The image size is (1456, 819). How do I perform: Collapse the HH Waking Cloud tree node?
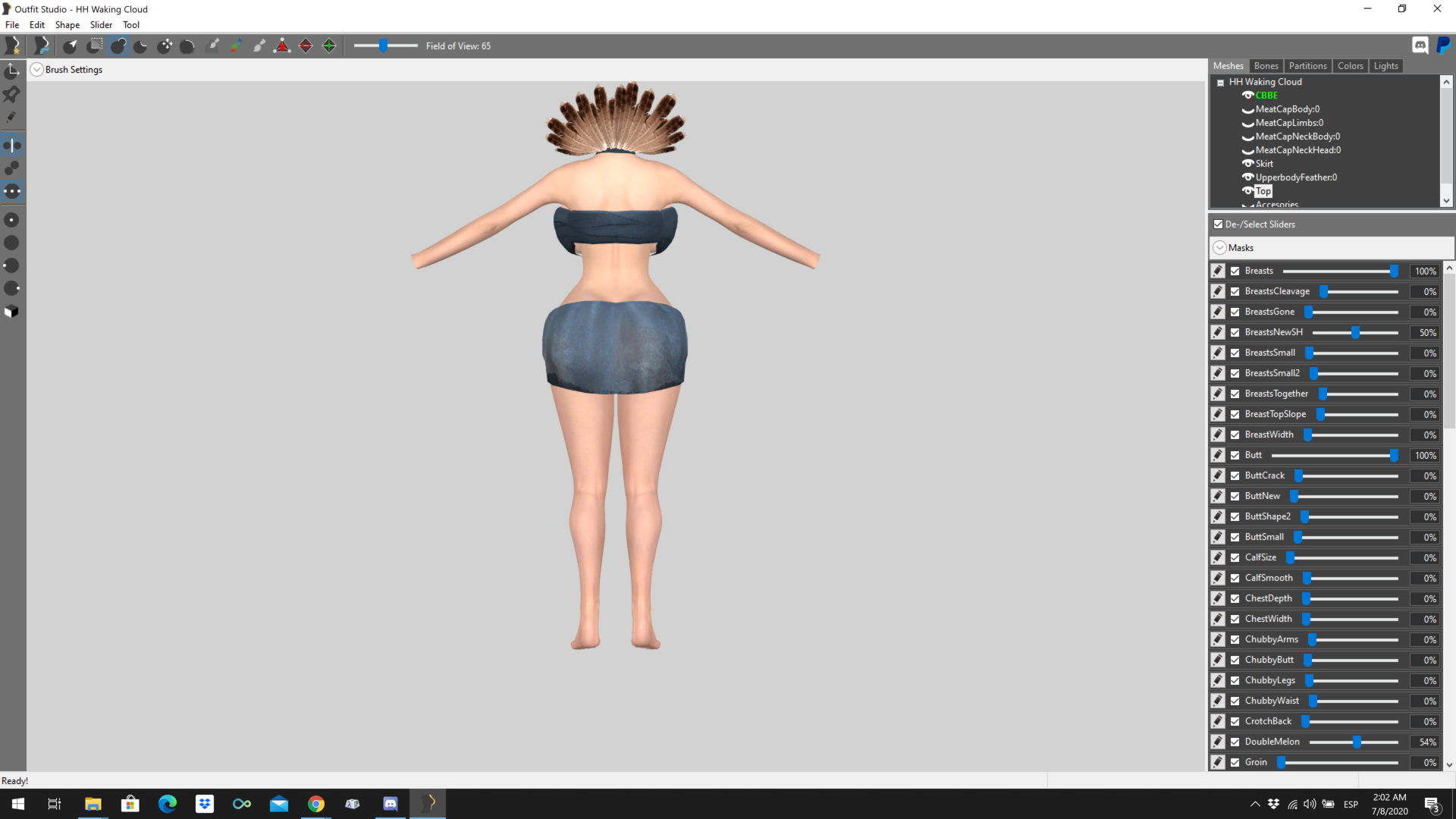click(1220, 83)
